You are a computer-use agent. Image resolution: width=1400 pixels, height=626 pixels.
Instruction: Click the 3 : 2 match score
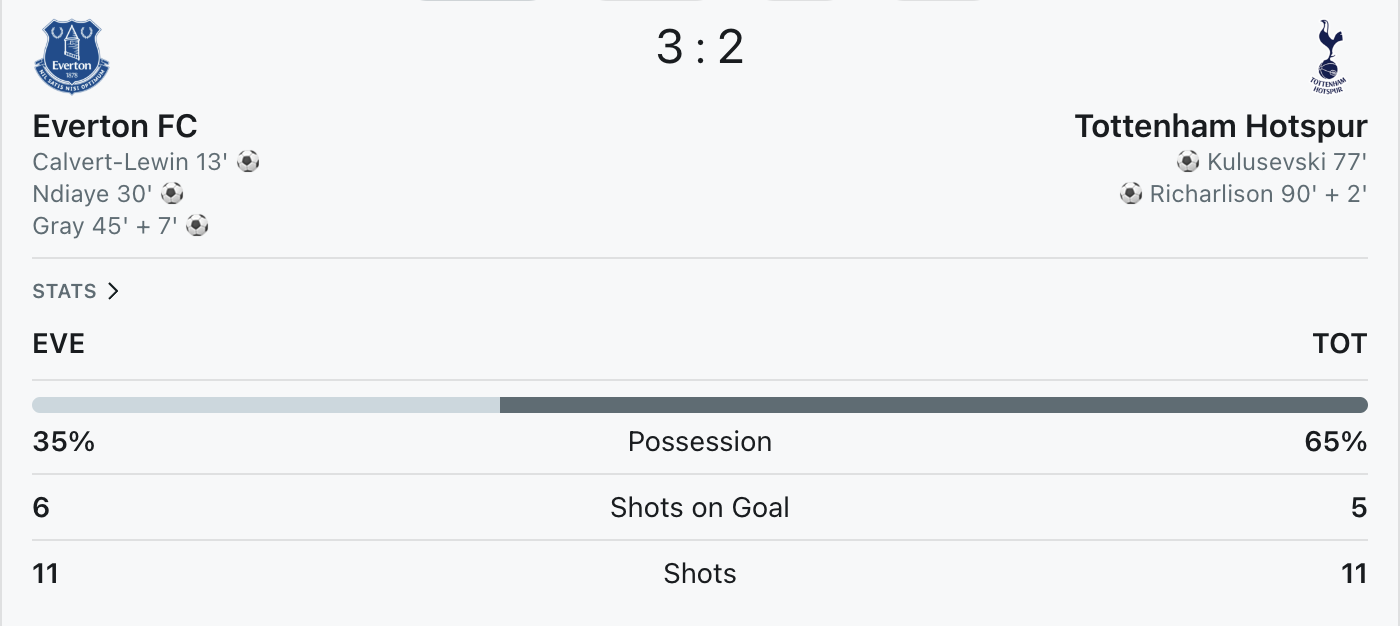[x=700, y=47]
